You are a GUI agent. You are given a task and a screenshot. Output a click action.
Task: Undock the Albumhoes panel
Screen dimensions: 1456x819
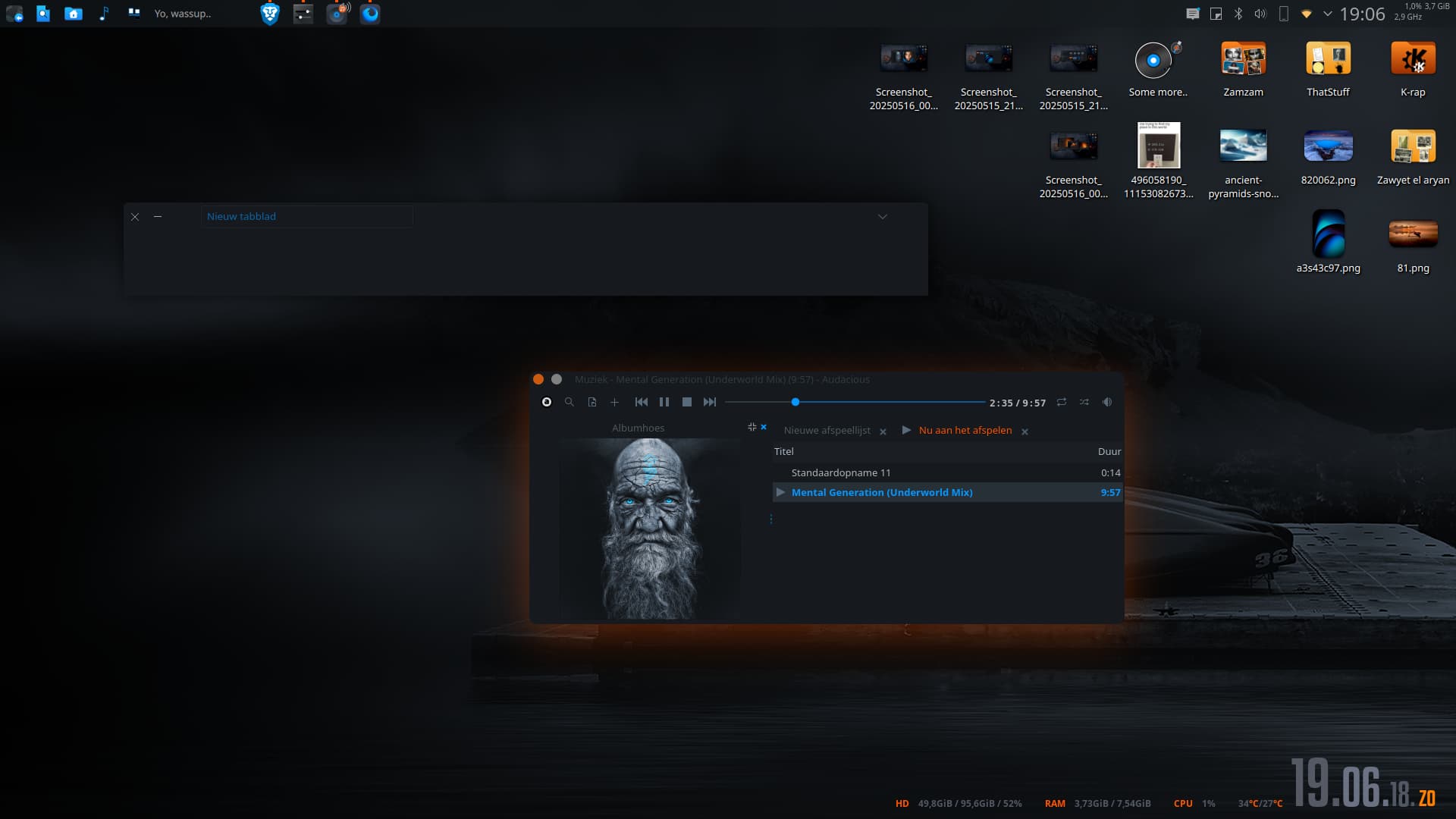752,427
